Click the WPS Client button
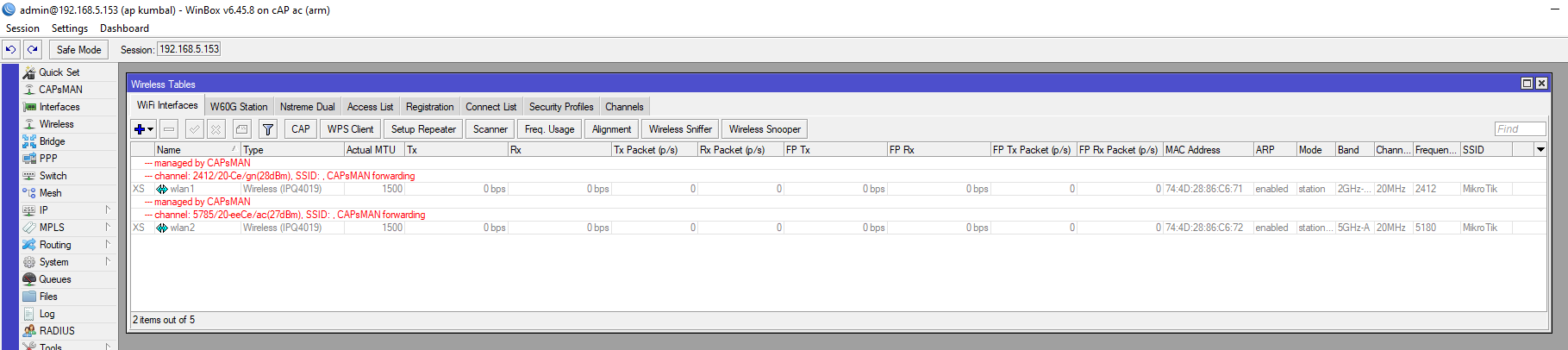 tap(350, 129)
